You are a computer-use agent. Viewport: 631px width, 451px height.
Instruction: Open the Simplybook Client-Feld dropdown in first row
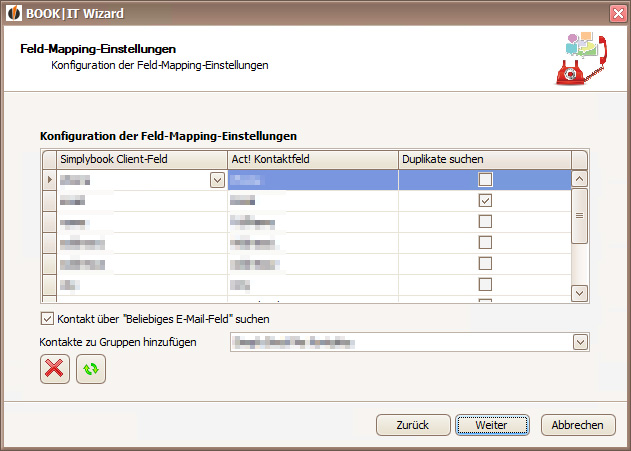(217, 180)
